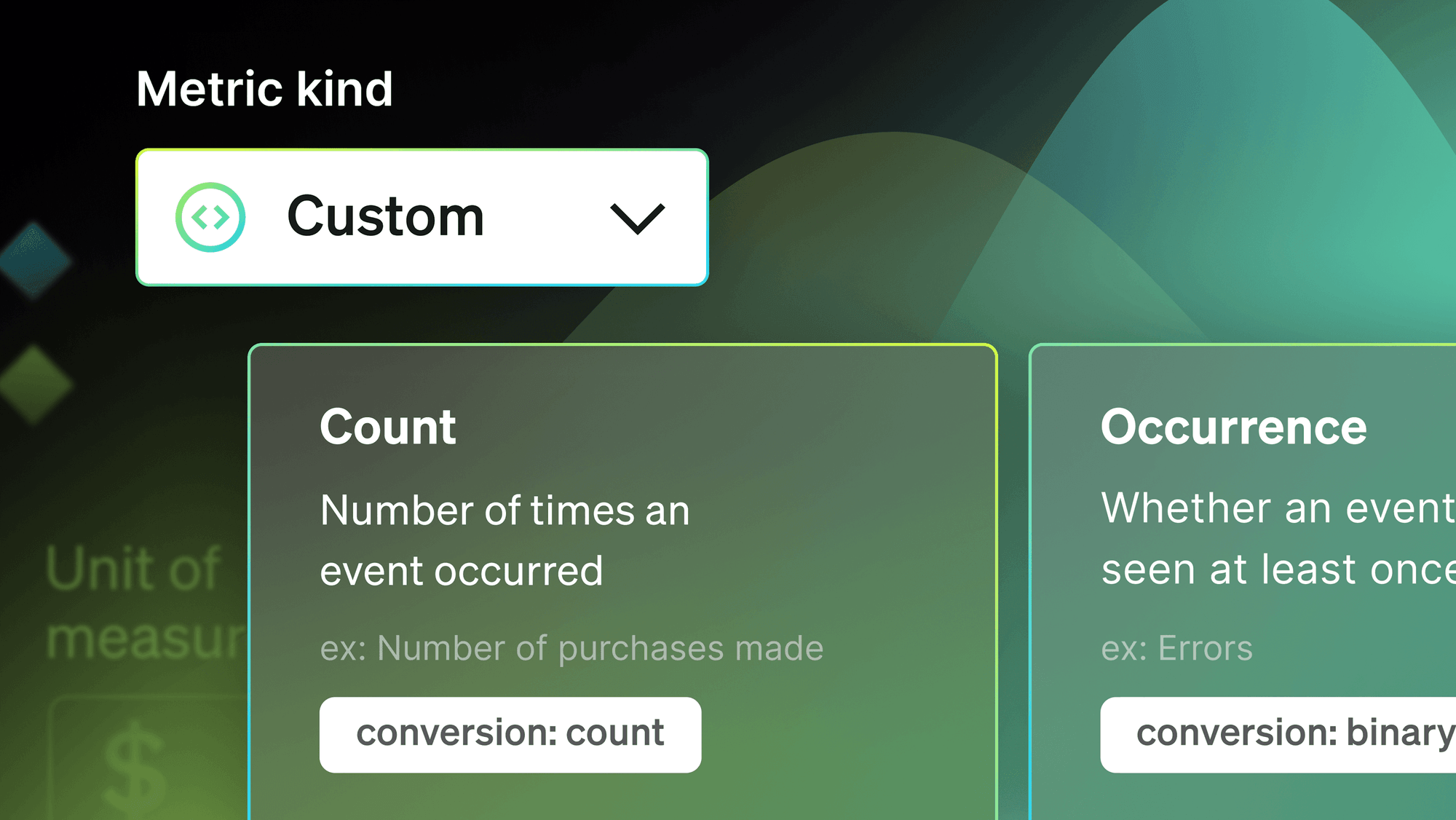Expand the Metric kind dropdown chevron

tap(637, 218)
